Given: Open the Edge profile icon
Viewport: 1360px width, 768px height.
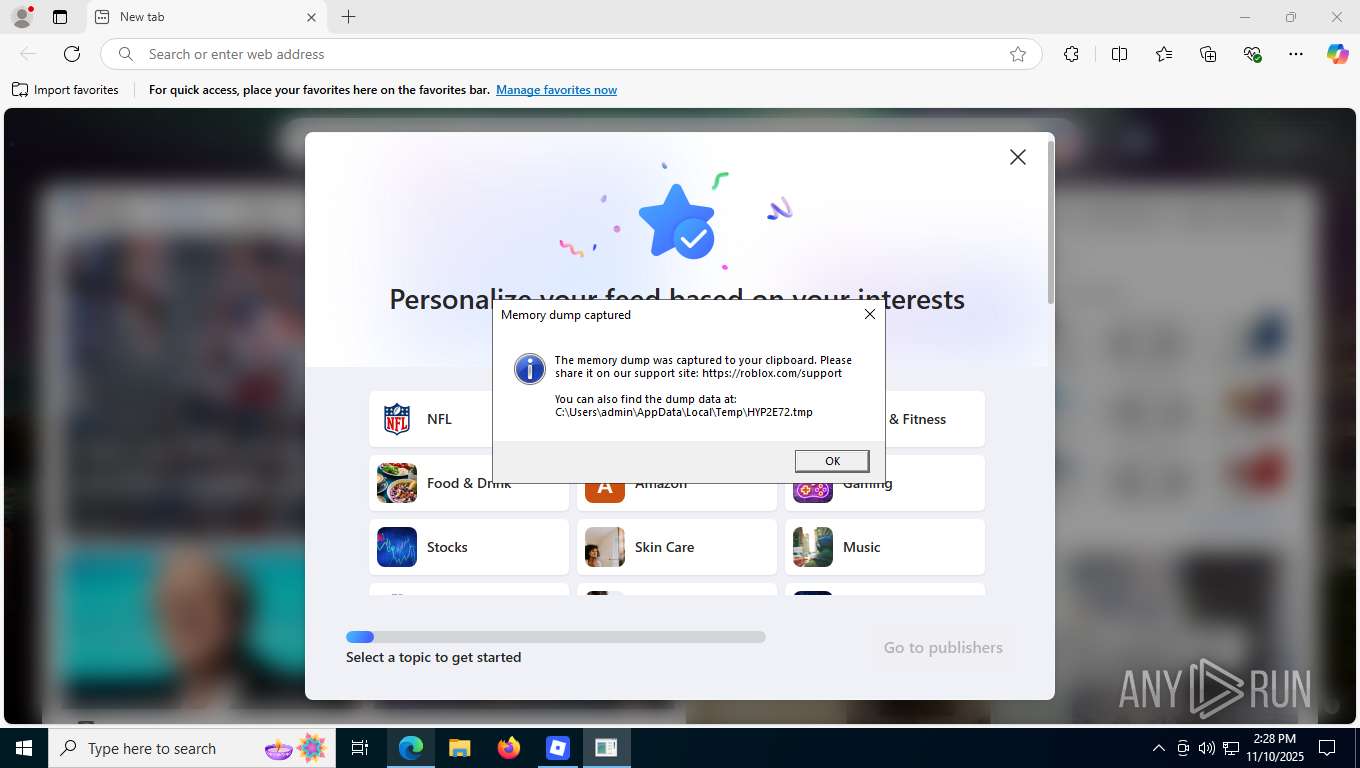Looking at the screenshot, I should point(21,17).
